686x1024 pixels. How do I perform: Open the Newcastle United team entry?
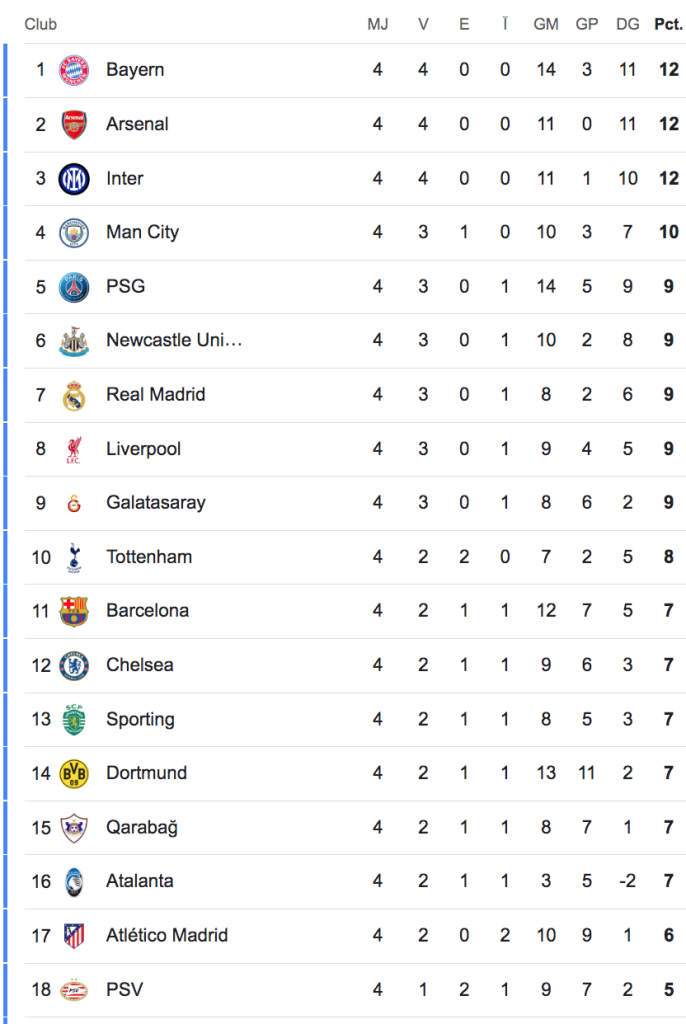[174, 341]
